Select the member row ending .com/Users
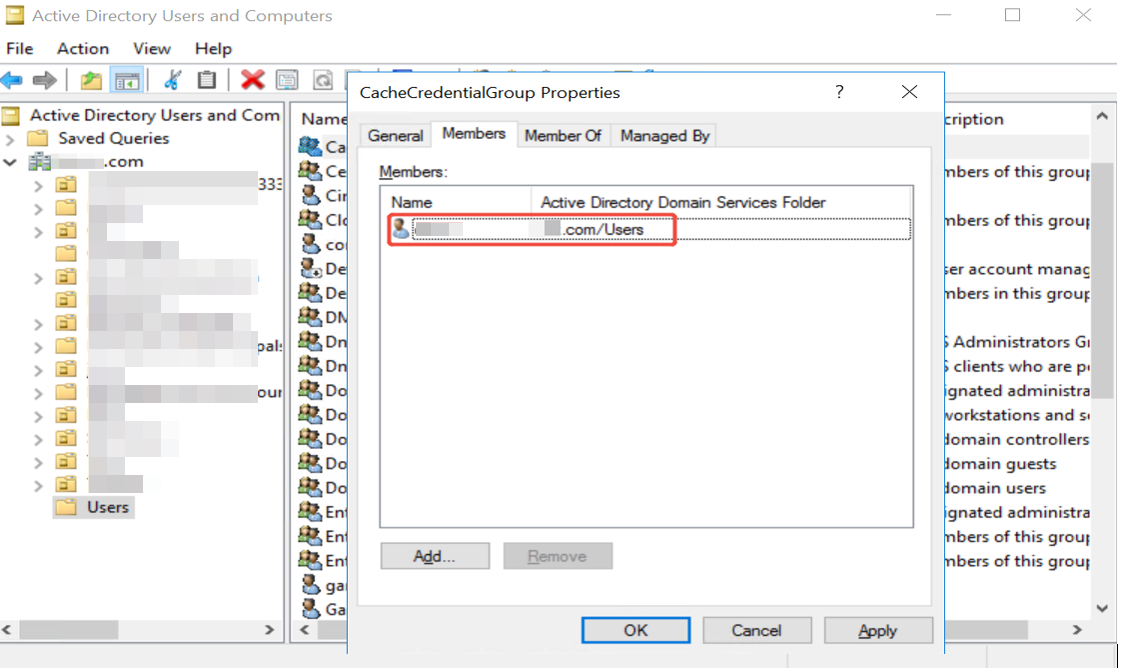The width and height of the screenshot is (1122, 668). 650,229
